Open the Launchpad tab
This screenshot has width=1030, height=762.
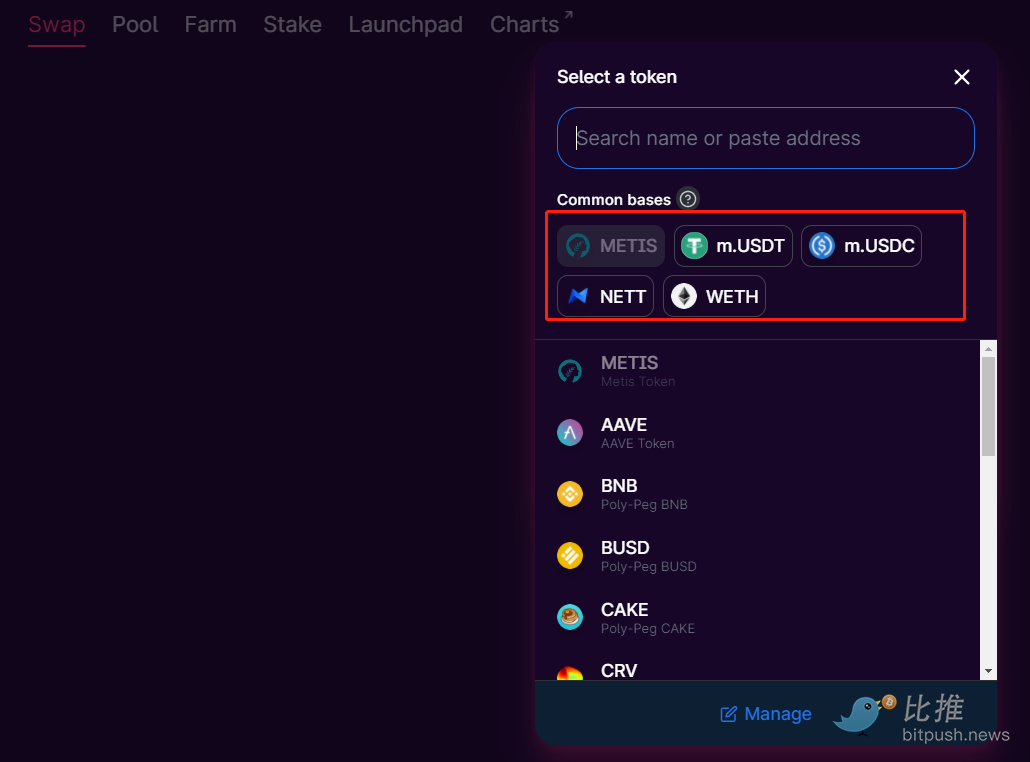(x=405, y=25)
